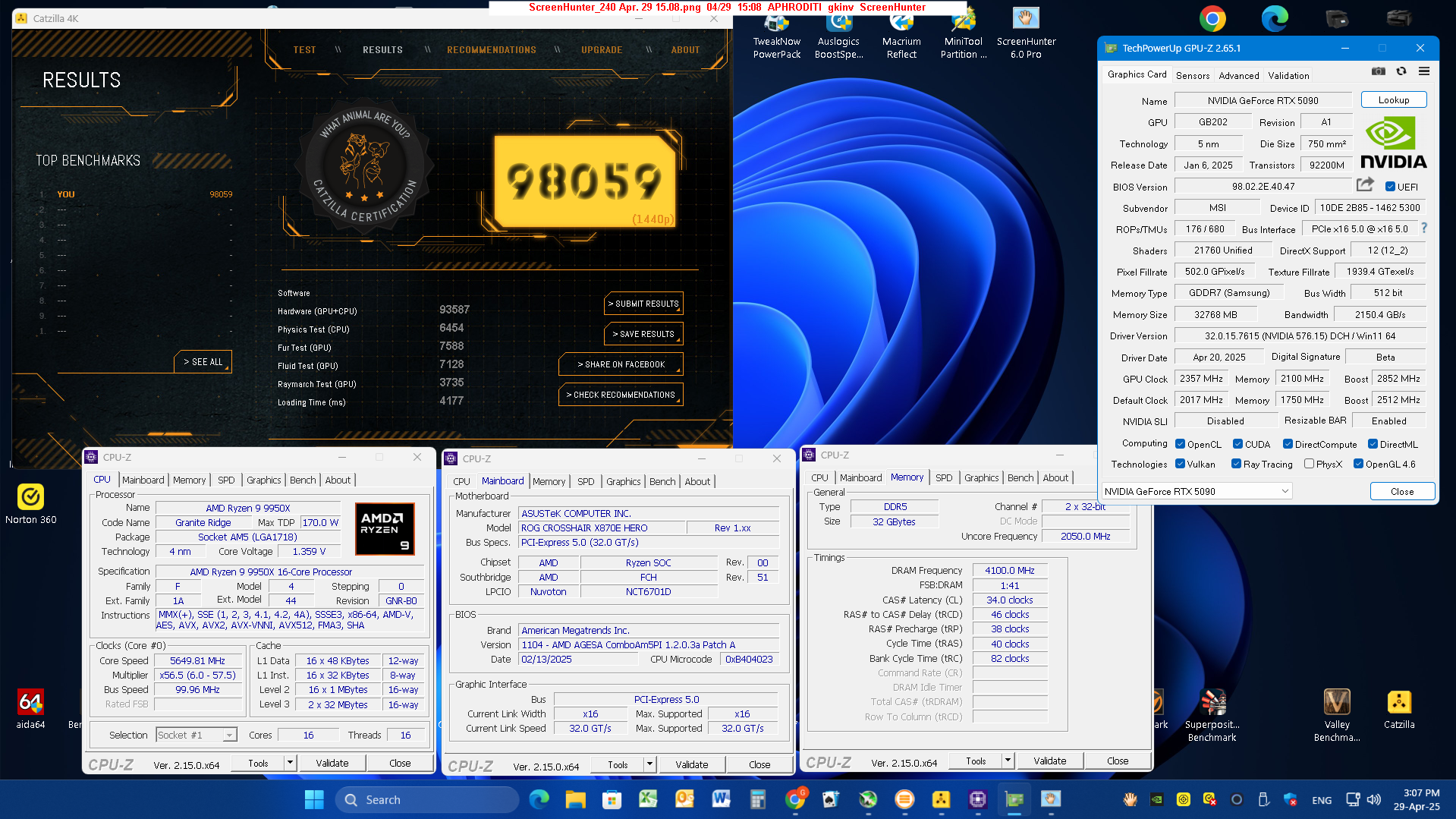Click taskbar Search box
1456x819 pixels.
click(x=427, y=799)
